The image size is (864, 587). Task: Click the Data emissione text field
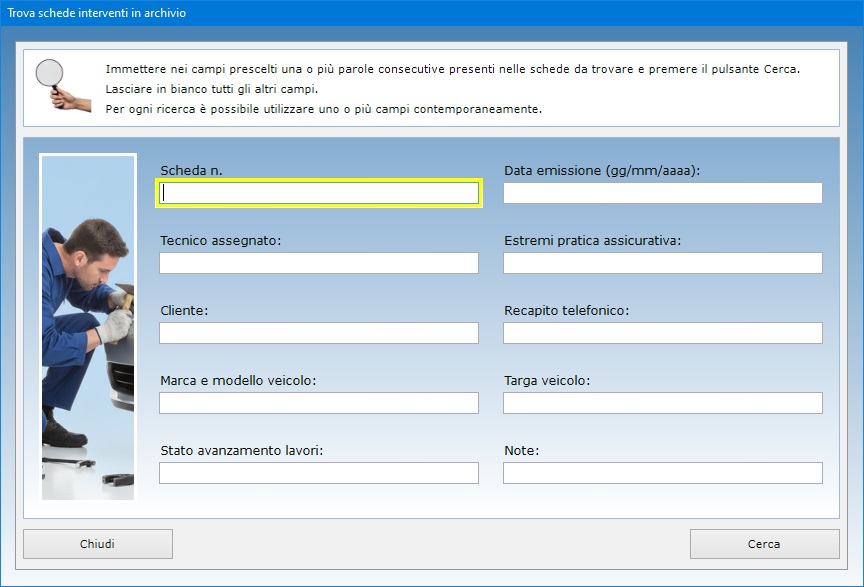[x=662, y=193]
